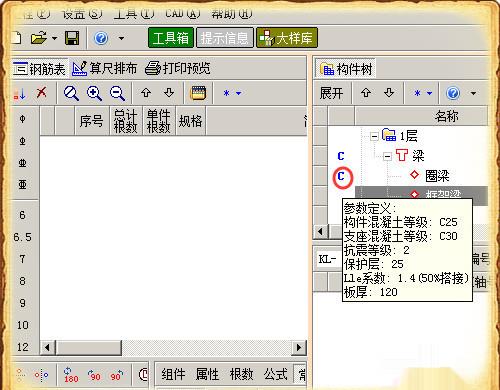Move component up in 构件树 toolbar

[366, 93]
